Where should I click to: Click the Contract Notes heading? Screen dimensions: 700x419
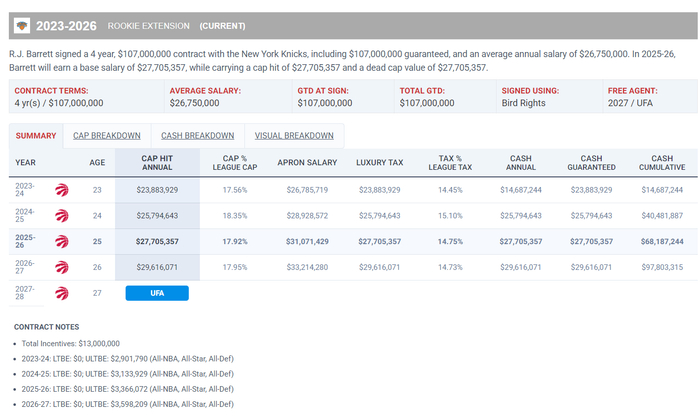pyautogui.click(x=46, y=327)
